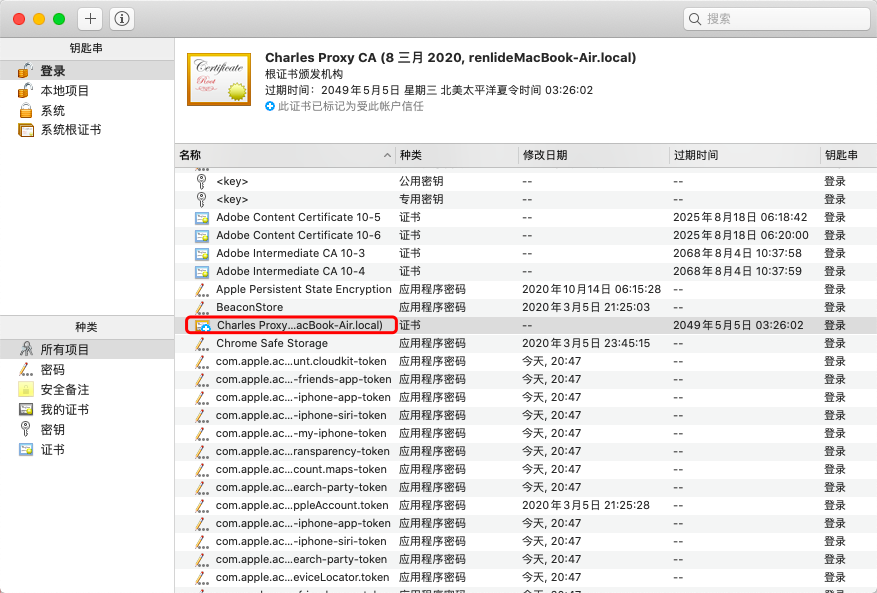877x593 pixels.
Task: Select com.apple.ac...unt.cloudkit-token entry
Action: [x=301, y=361]
